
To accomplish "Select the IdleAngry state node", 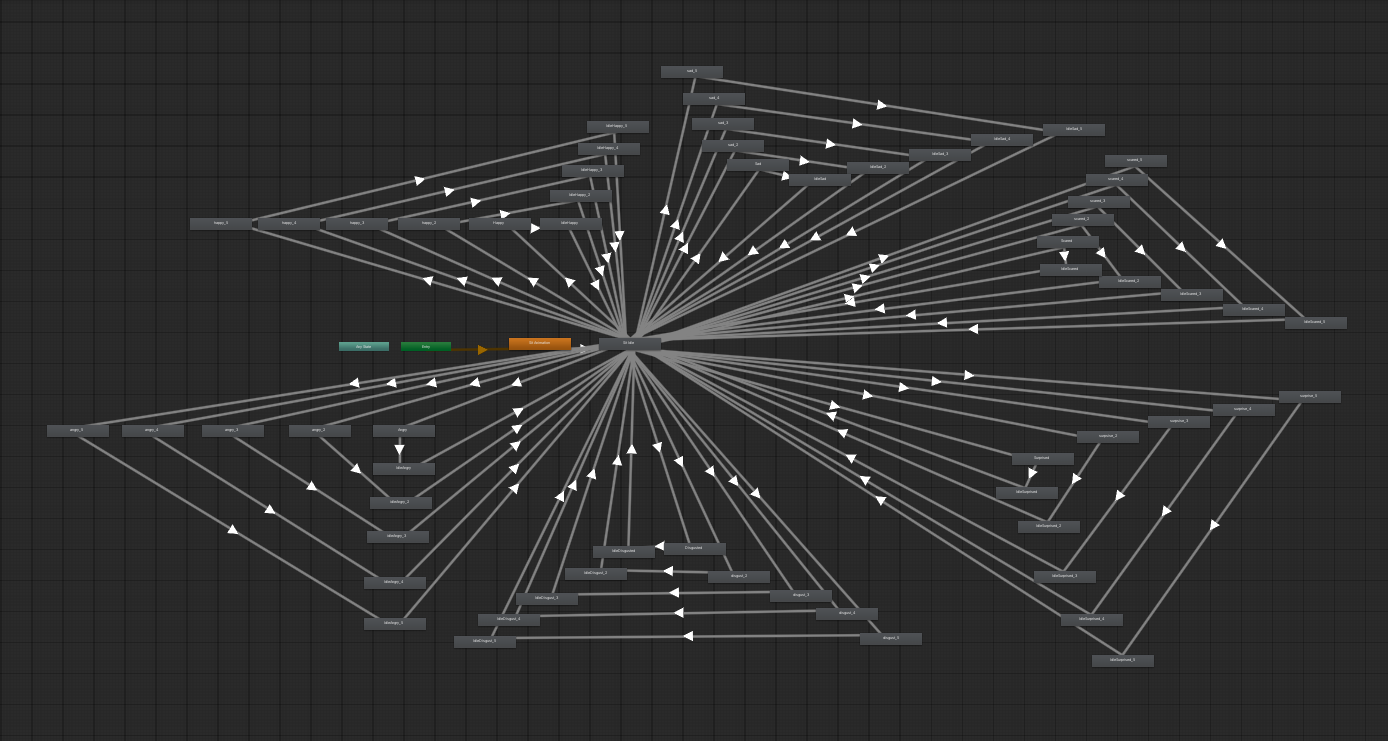I will pyautogui.click(x=404, y=469).
